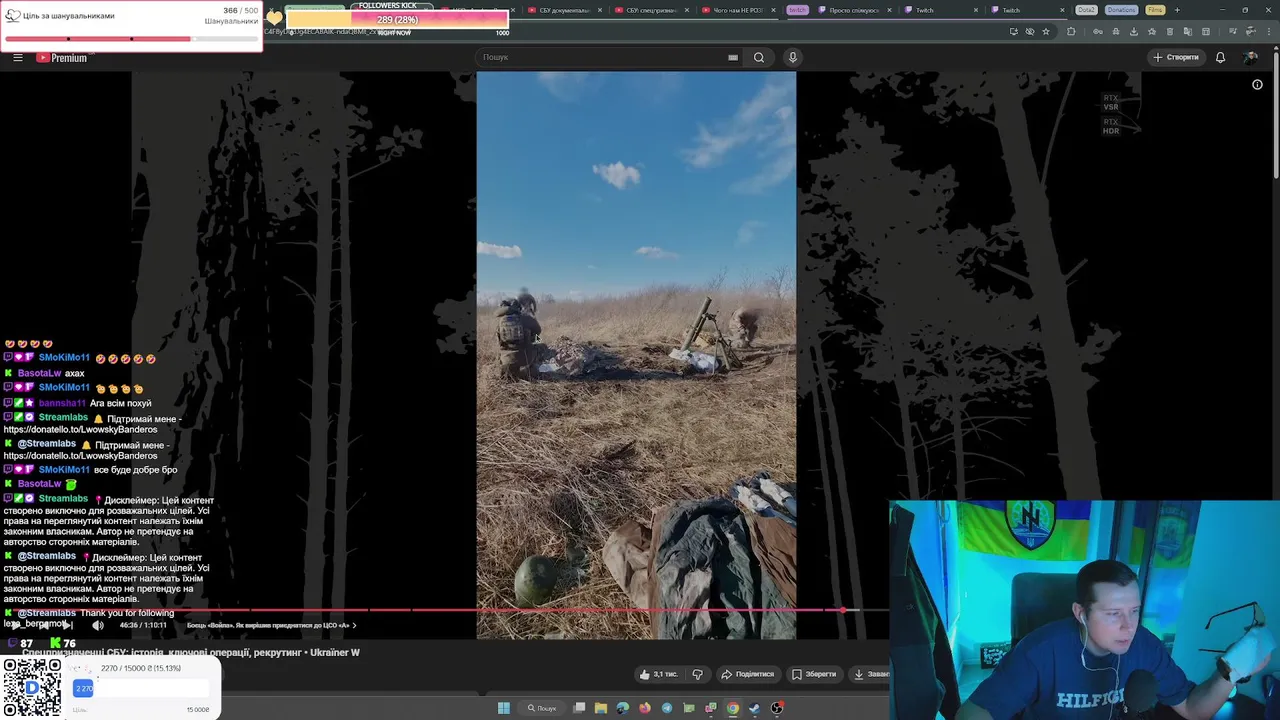The width and height of the screenshot is (1280, 720).
Task: Open YouTube notifications bell
Action: pos(1220,57)
